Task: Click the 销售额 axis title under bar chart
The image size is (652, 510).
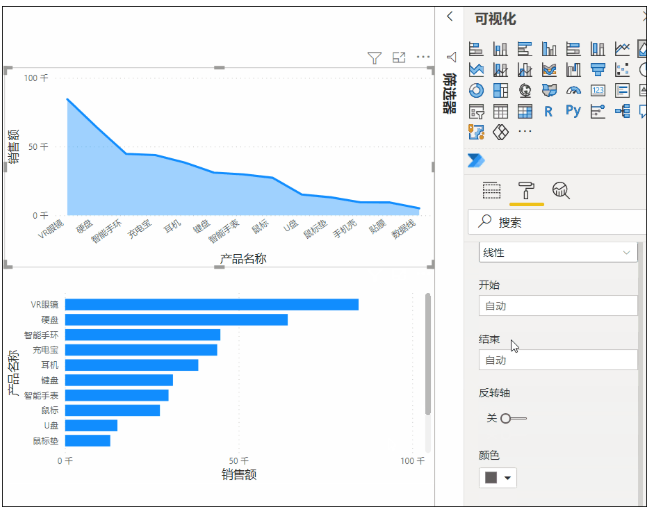Action: [x=239, y=474]
